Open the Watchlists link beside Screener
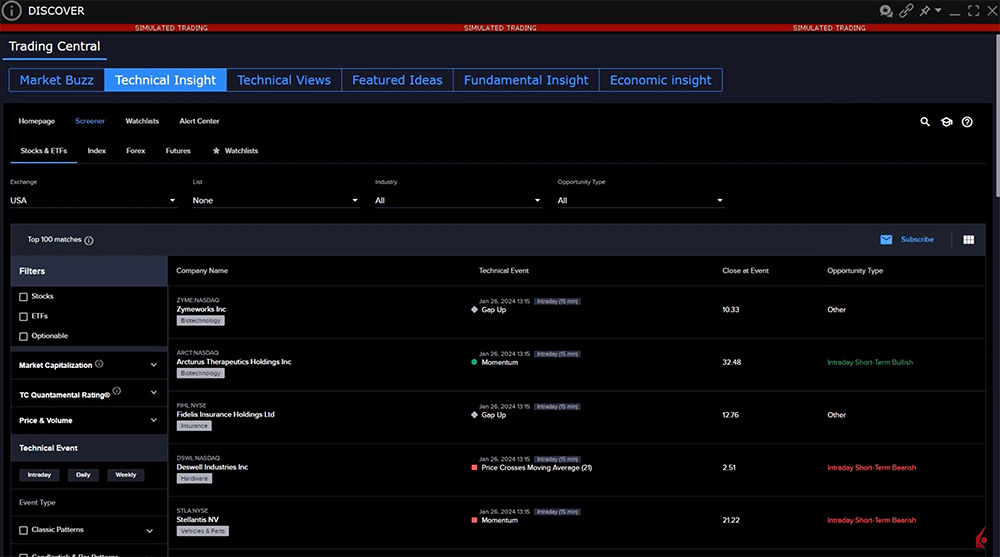Image resolution: width=1000 pixels, height=557 pixels. pyautogui.click(x=142, y=121)
